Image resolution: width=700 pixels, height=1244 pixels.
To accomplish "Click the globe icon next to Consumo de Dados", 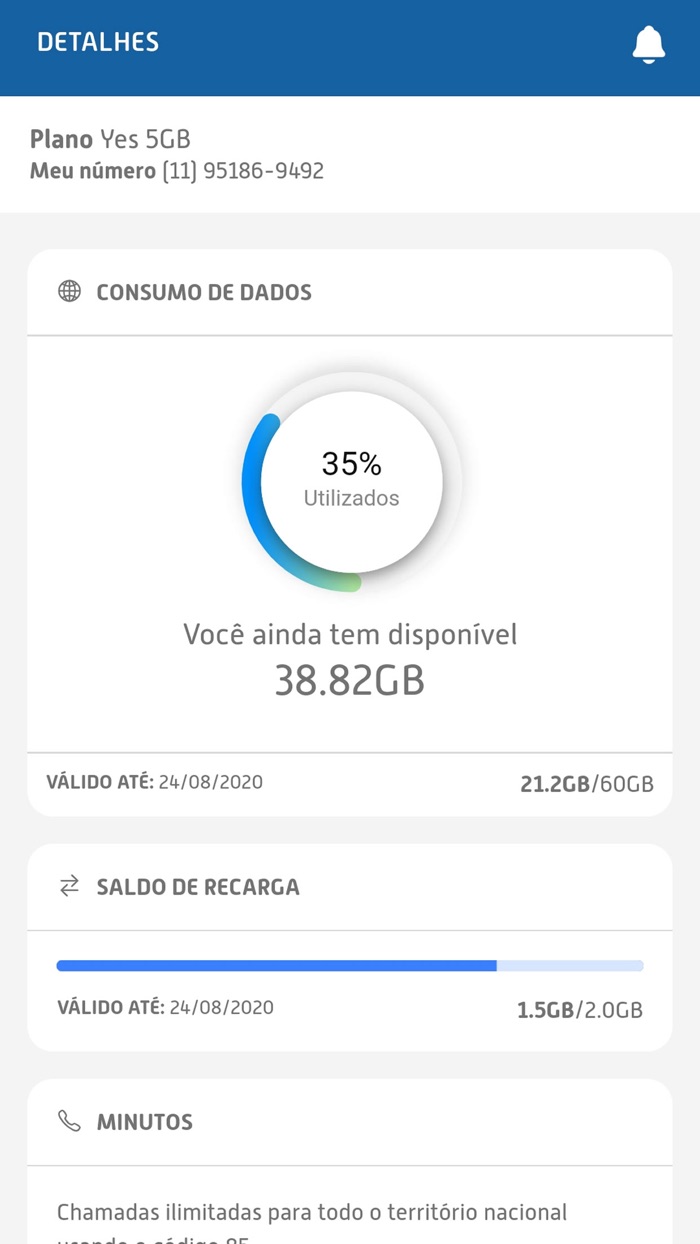I will pyautogui.click(x=68, y=292).
